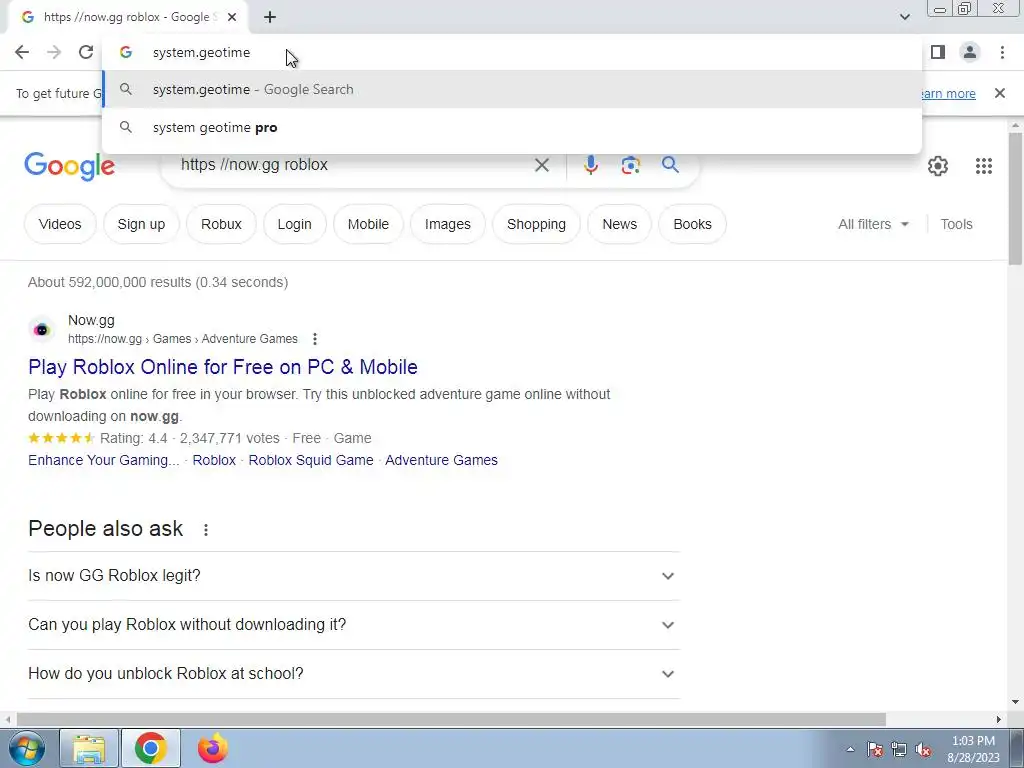This screenshot has width=1024, height=768.
Task: Select the Robux filter chip
Action: 221,224
